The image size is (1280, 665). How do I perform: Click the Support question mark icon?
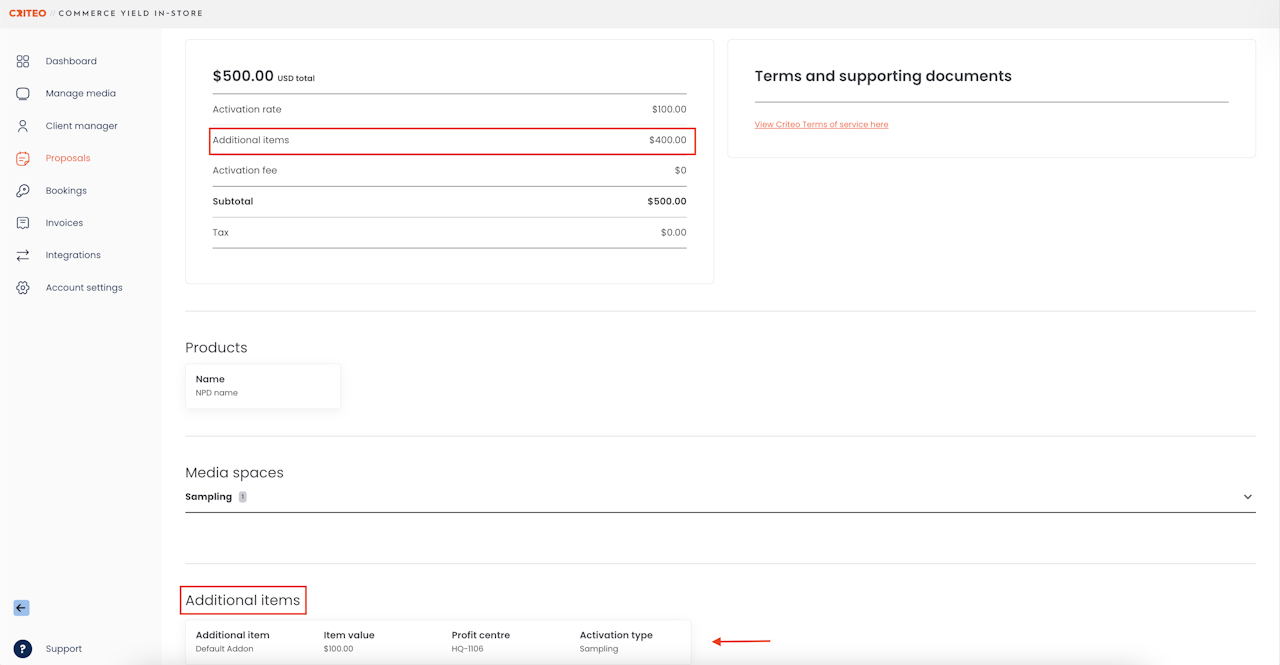click(x=23, y=648)
